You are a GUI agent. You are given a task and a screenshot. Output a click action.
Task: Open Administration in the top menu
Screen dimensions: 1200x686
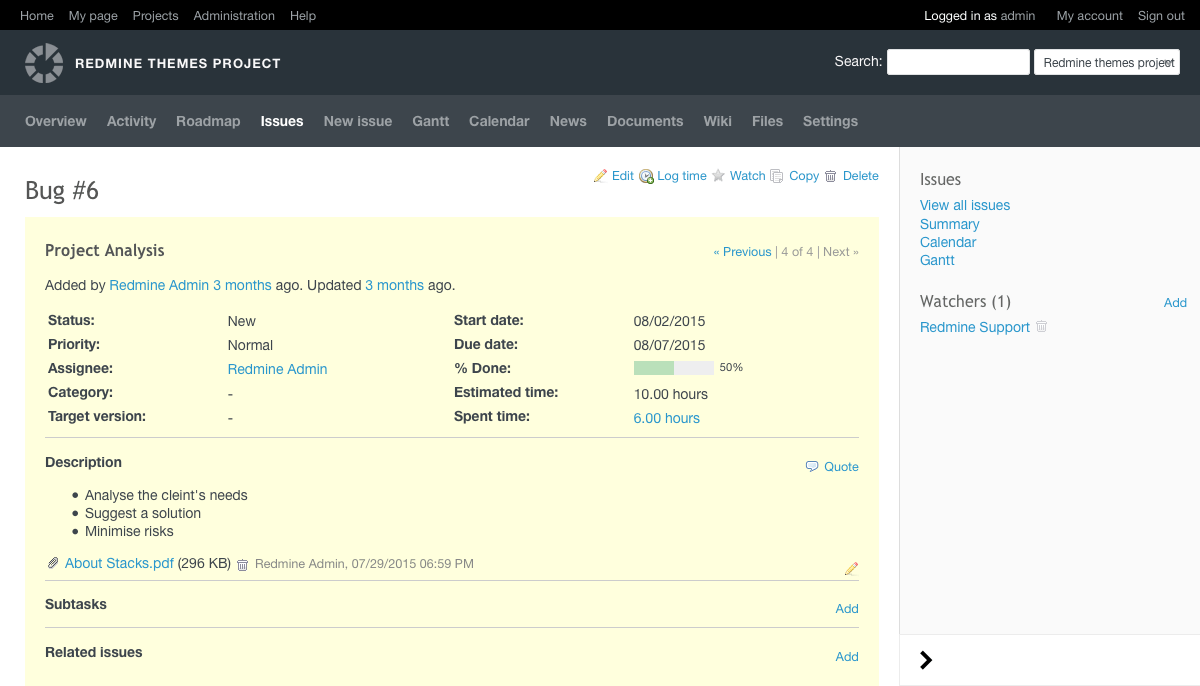click(x=234, y=16)
